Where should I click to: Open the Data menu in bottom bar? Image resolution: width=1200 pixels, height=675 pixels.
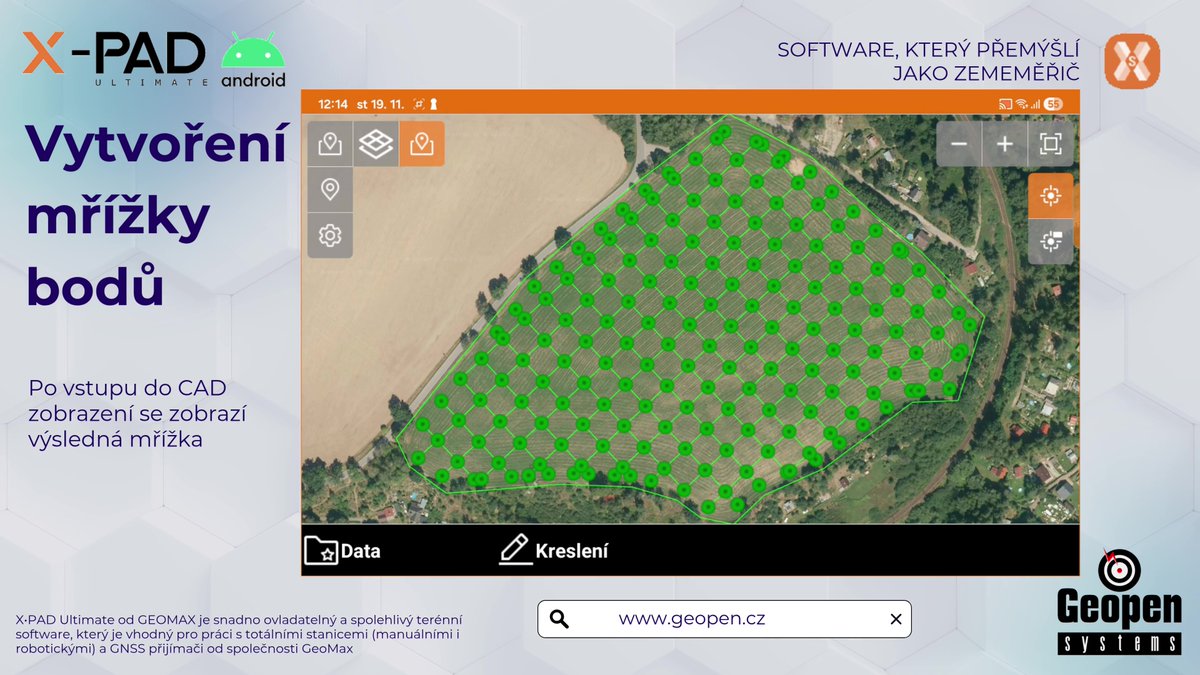[343, 550]
